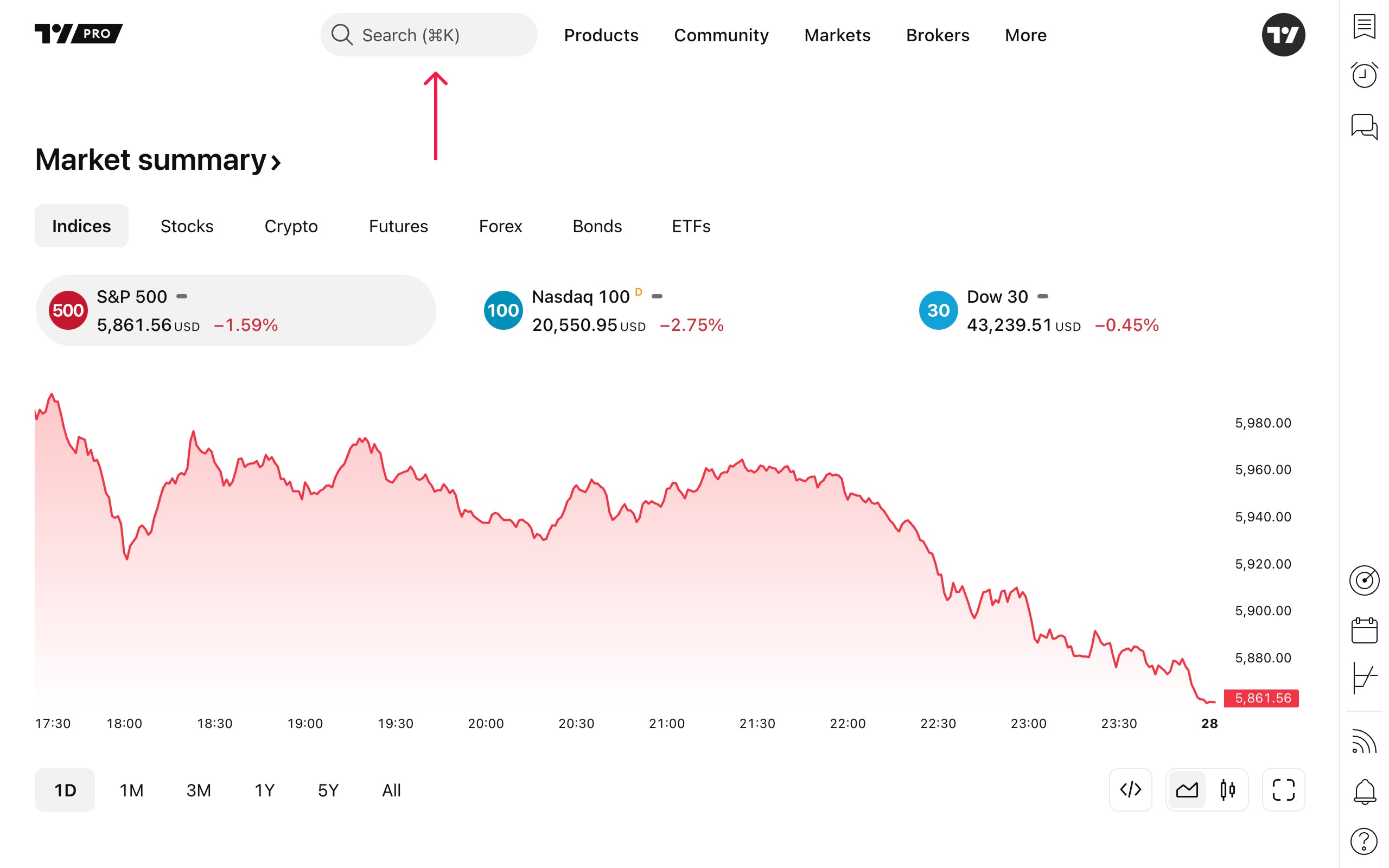
Task: Expand the Market summary chevron
Action: [276, 162]
